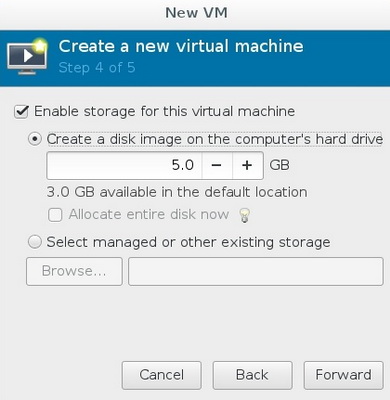The width and height of the screenshot is (390, 400).
Task: Increase disk size with plus button
Action: (x=247, y=165)
